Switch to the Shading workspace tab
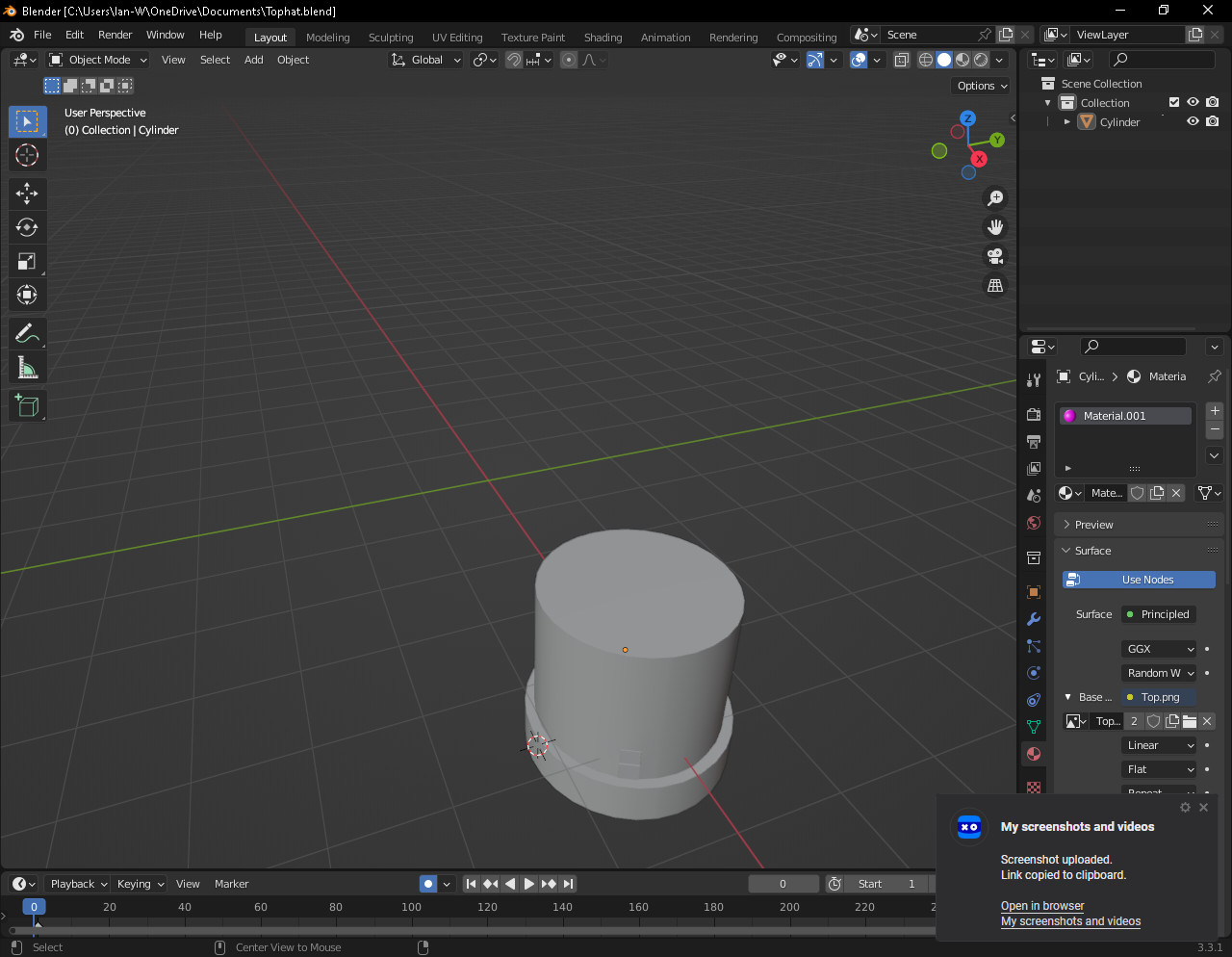This screenshot has height=957, width=1232. click(x=603, y=37)
